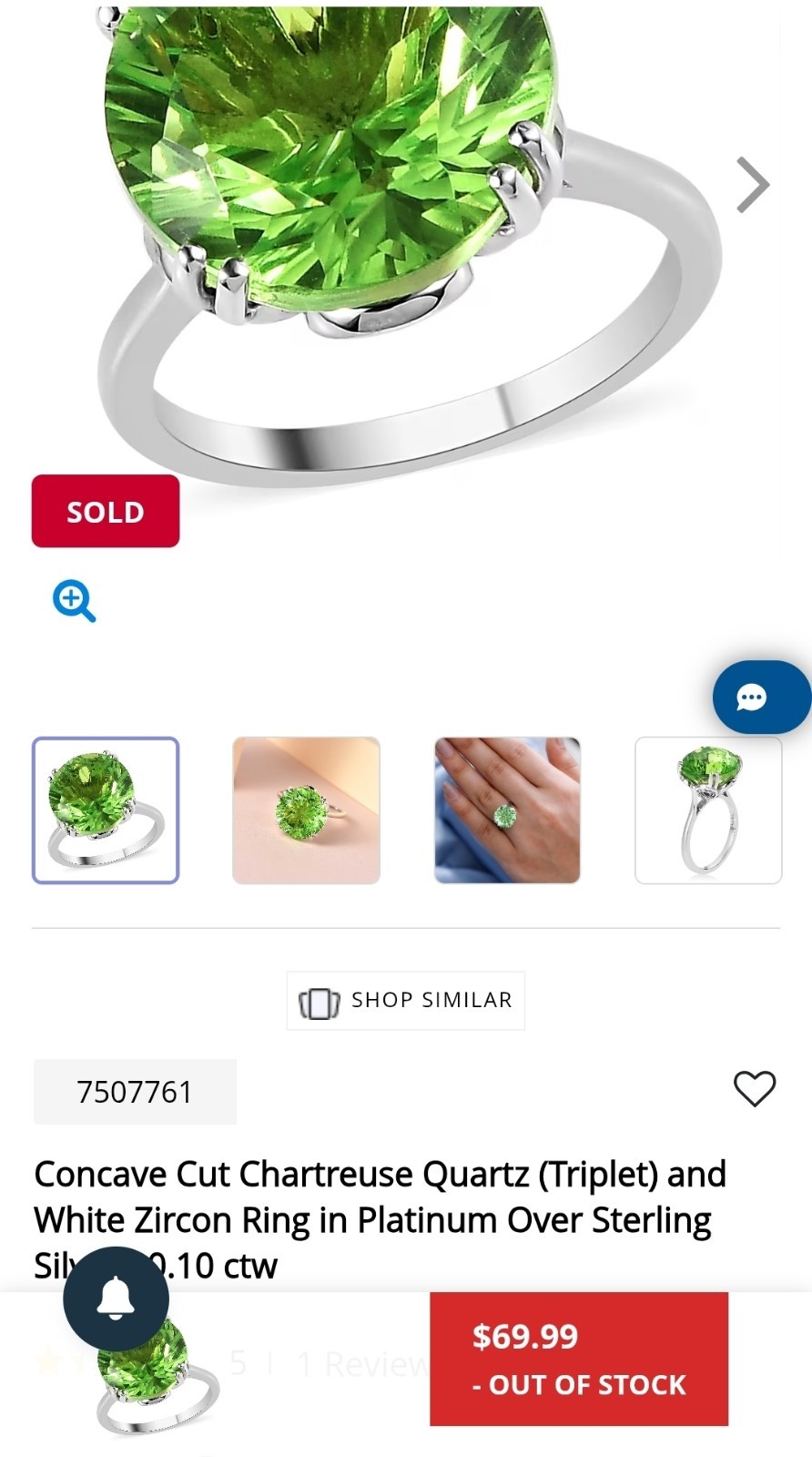This screenshot has width=812, height=1457.
Task: Go to the next product image arrow
Action: pos(753,185)
